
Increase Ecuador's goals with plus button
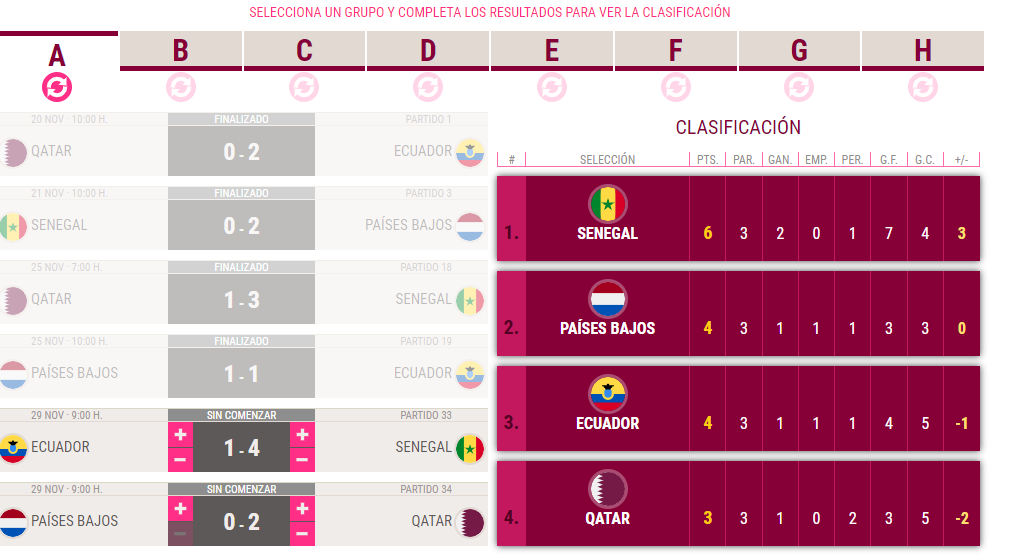point(181,435)
